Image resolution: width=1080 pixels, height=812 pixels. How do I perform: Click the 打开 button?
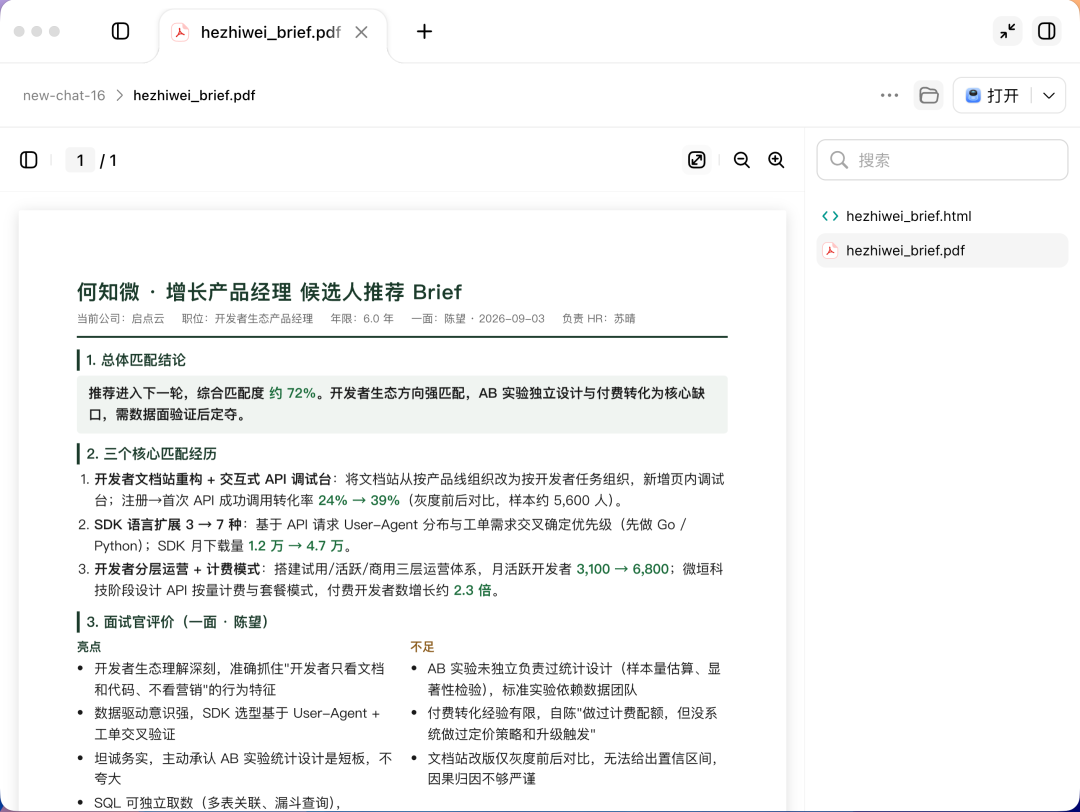point(993,95)
